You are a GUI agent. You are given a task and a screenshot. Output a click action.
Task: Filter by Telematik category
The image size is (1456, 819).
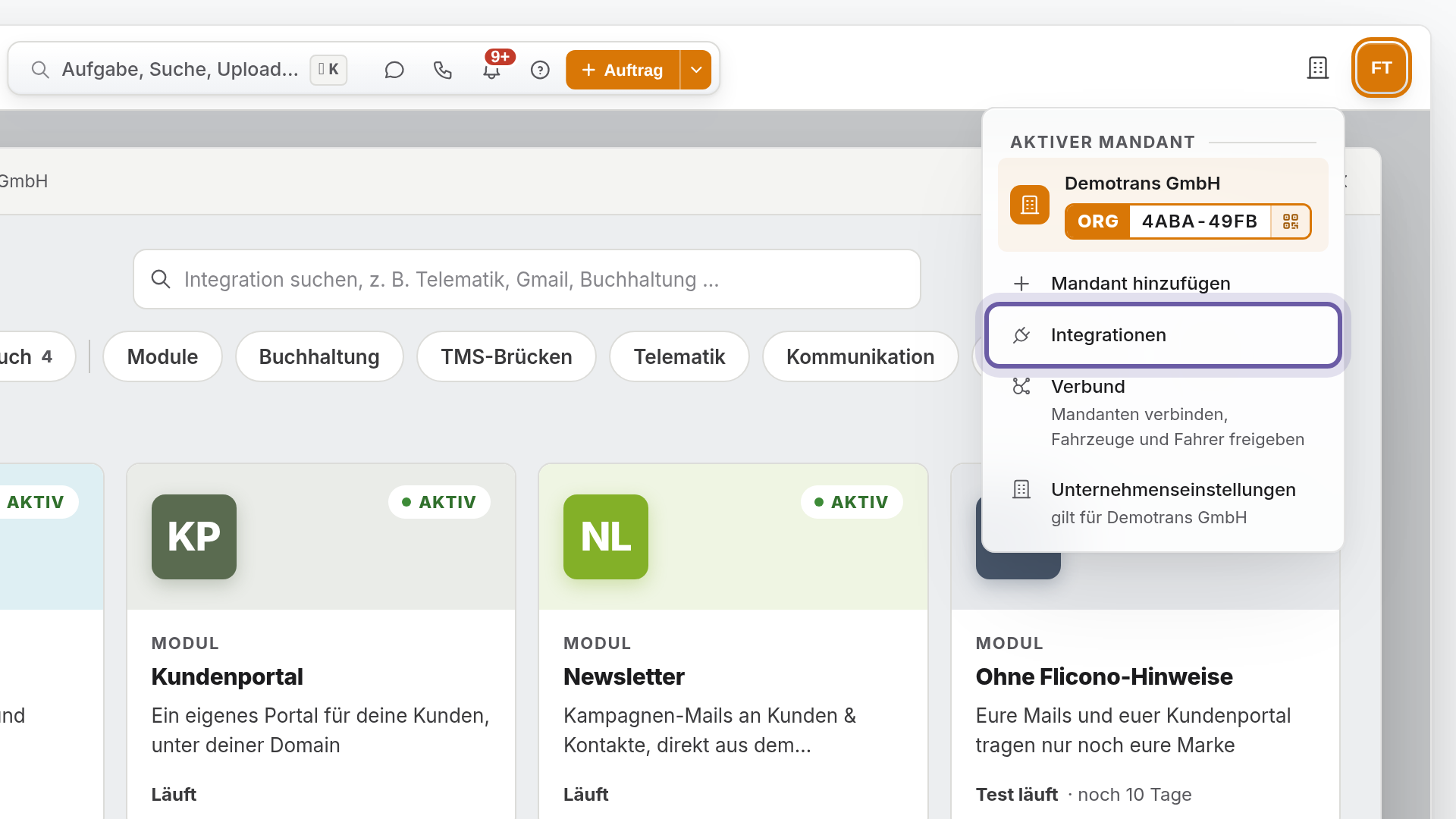[679, 356]
